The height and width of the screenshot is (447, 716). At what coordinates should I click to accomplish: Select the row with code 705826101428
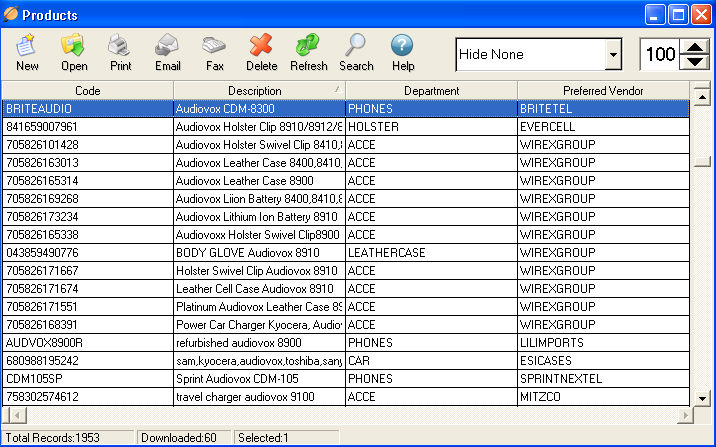[x=346, y=145]
